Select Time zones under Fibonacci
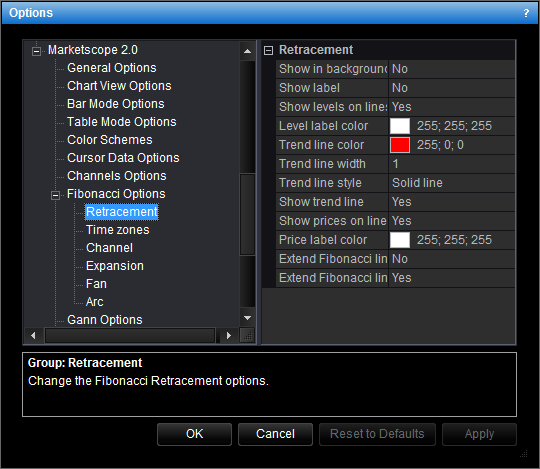Viewport: 540px width, 469px height. 117,230
